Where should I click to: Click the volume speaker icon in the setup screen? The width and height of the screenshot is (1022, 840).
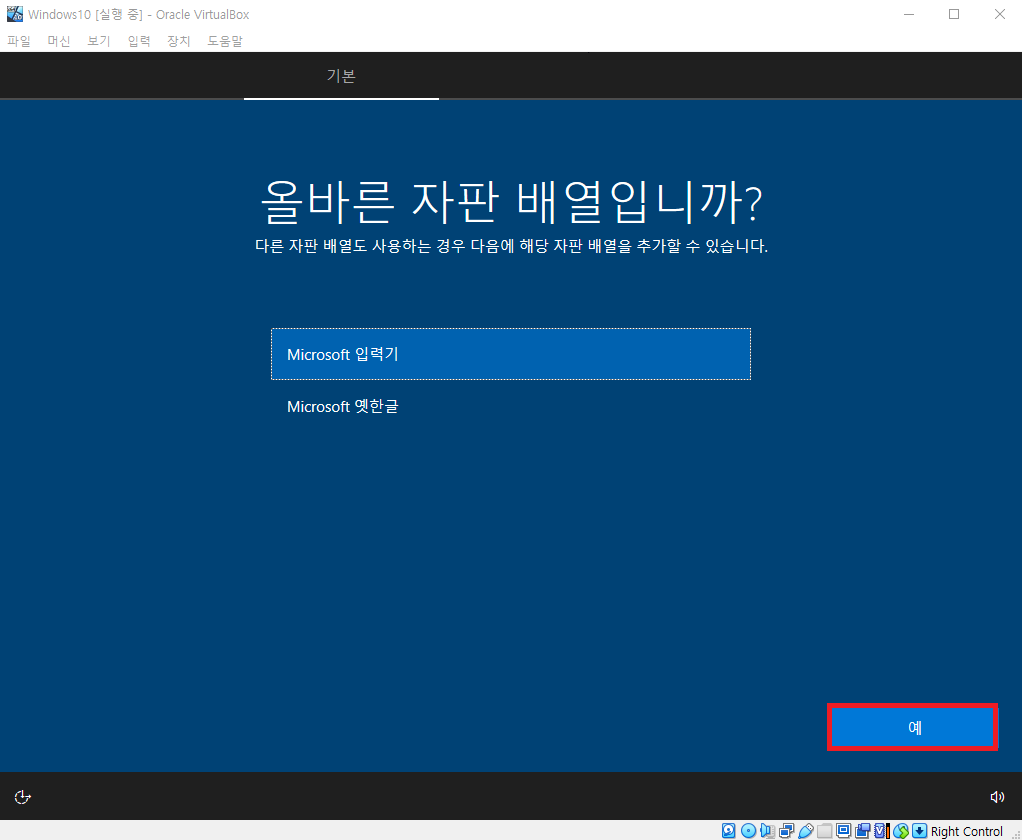coord(997,797)
